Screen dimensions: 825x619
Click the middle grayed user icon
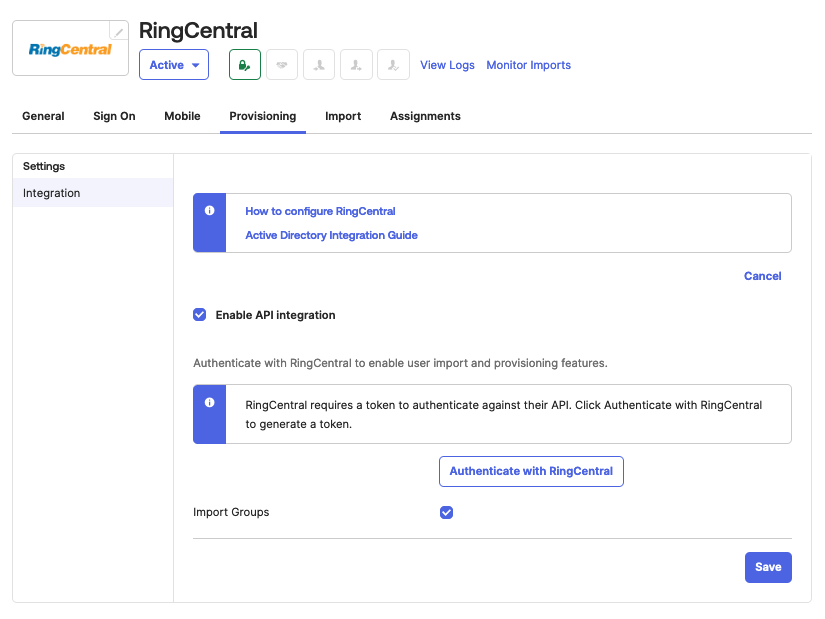(x=356, y=65)
